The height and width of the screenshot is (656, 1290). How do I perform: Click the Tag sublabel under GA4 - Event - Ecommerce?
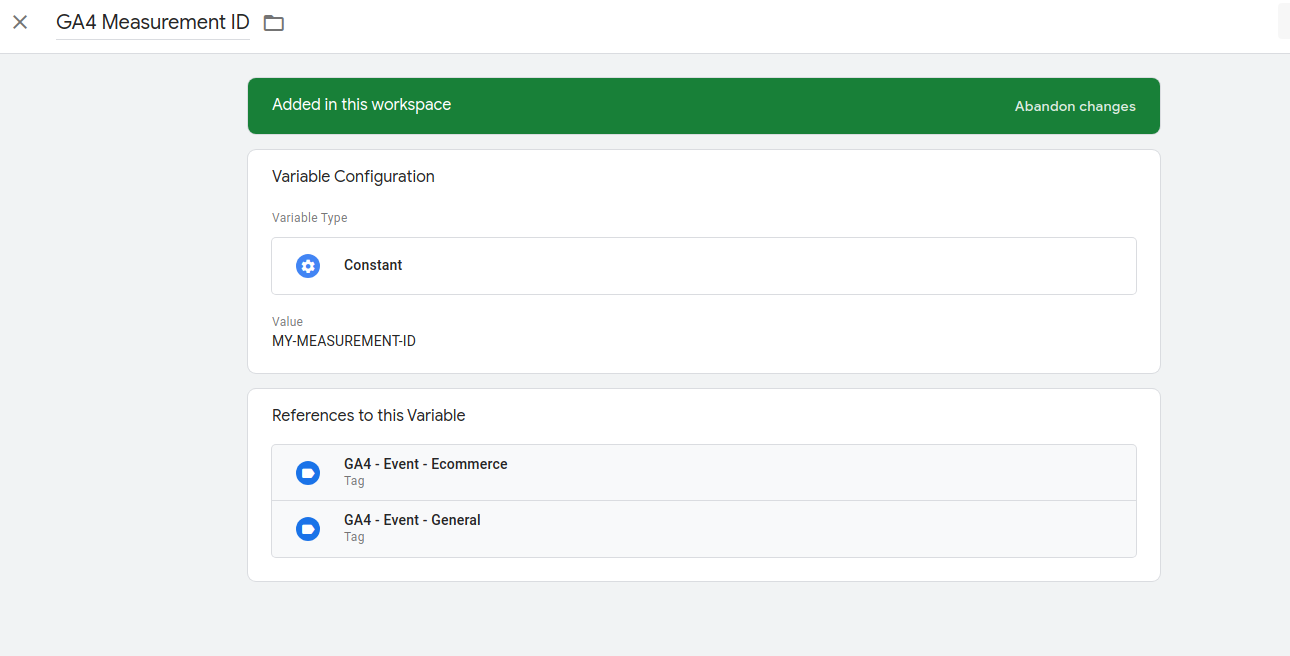click(354, 481)
